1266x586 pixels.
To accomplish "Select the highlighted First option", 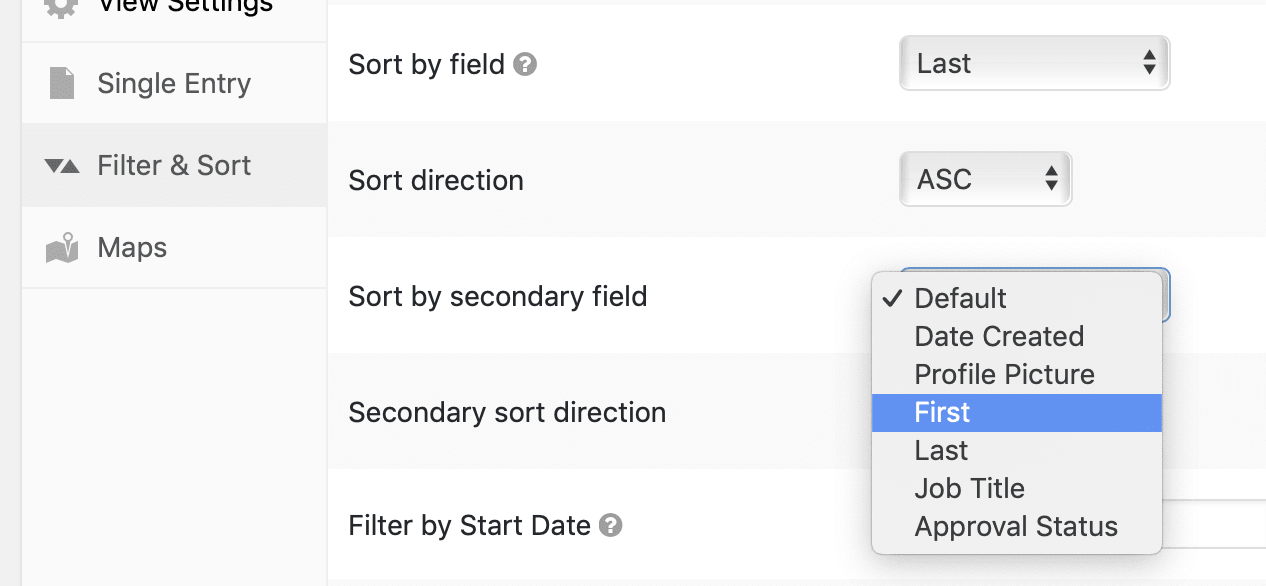I will 1017,412.
